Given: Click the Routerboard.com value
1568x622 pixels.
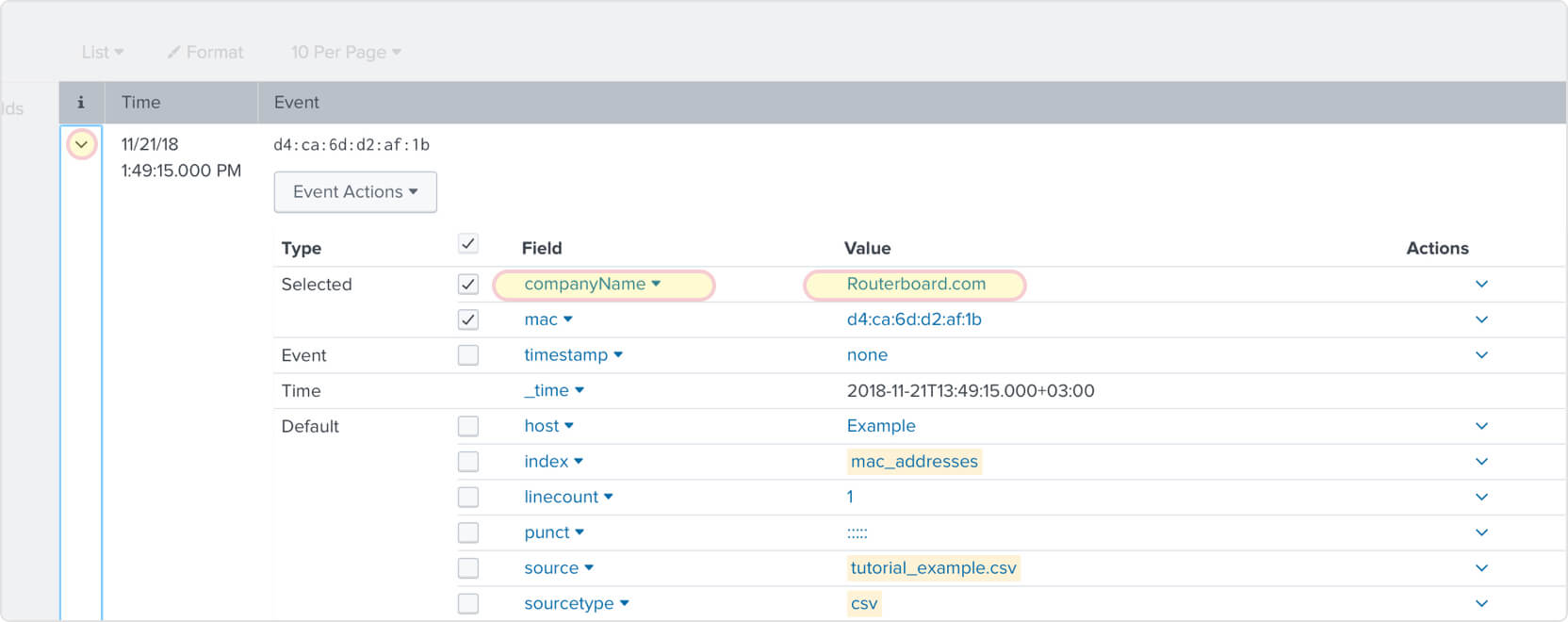Looking at the screenshot, I should point(916,284).
